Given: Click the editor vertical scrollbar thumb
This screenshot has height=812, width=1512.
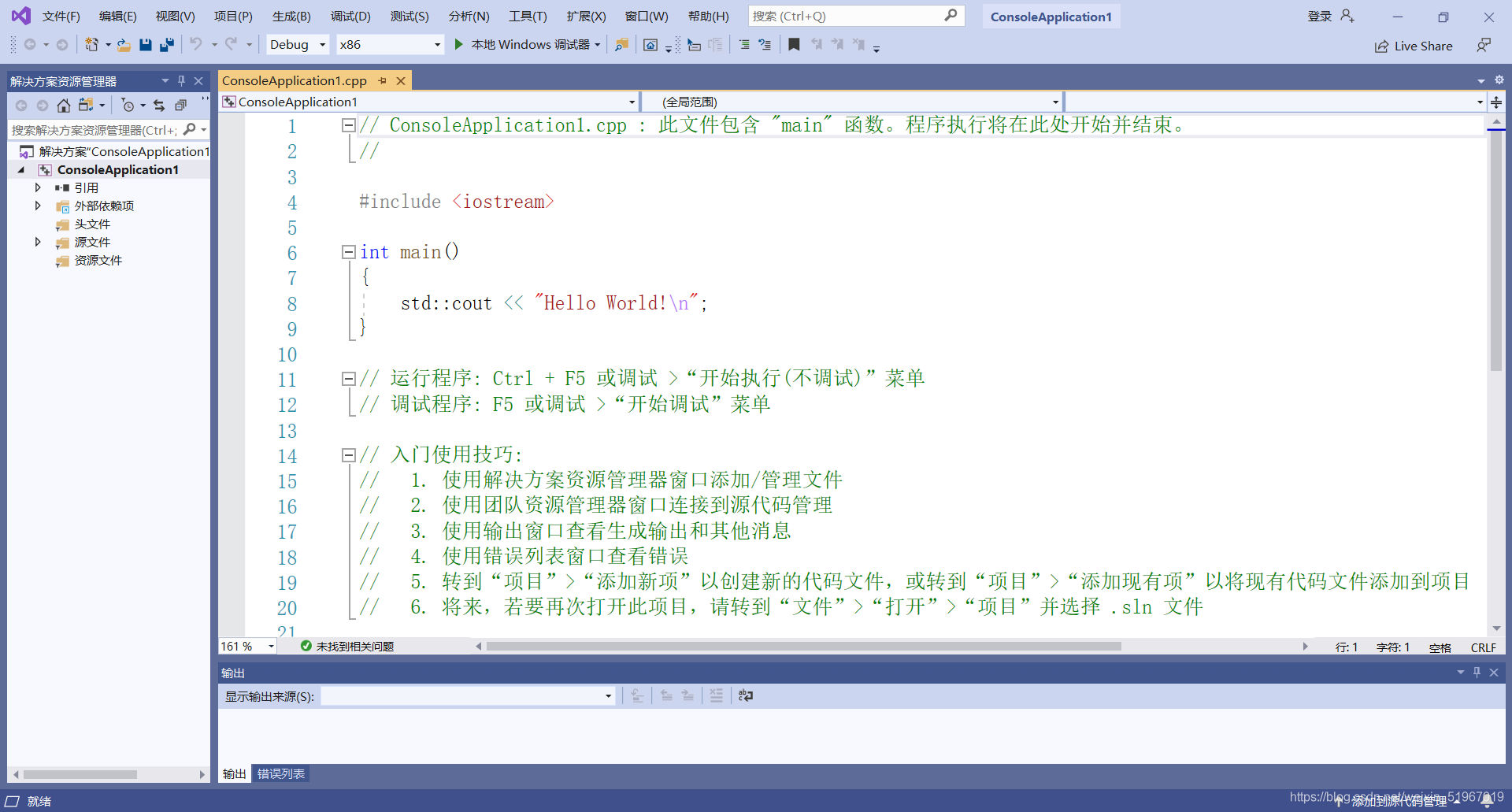Looking at the screenshot, I should pos(1496,250).
